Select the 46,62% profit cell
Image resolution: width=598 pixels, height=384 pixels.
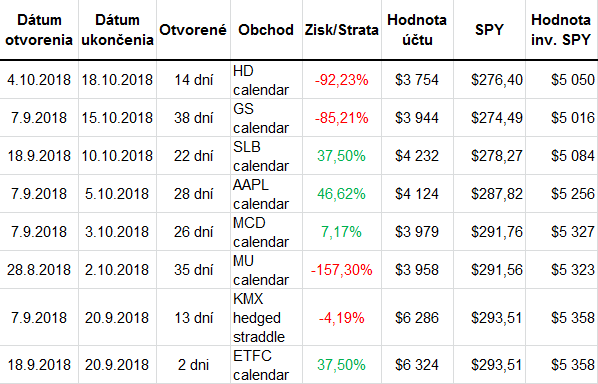[342, 194]
